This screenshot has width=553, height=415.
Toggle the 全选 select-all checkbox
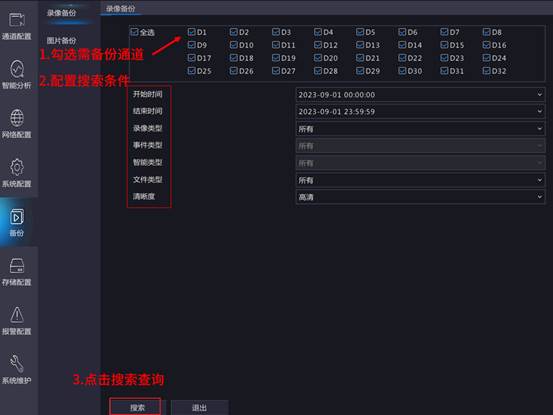[x=134, y=32]
